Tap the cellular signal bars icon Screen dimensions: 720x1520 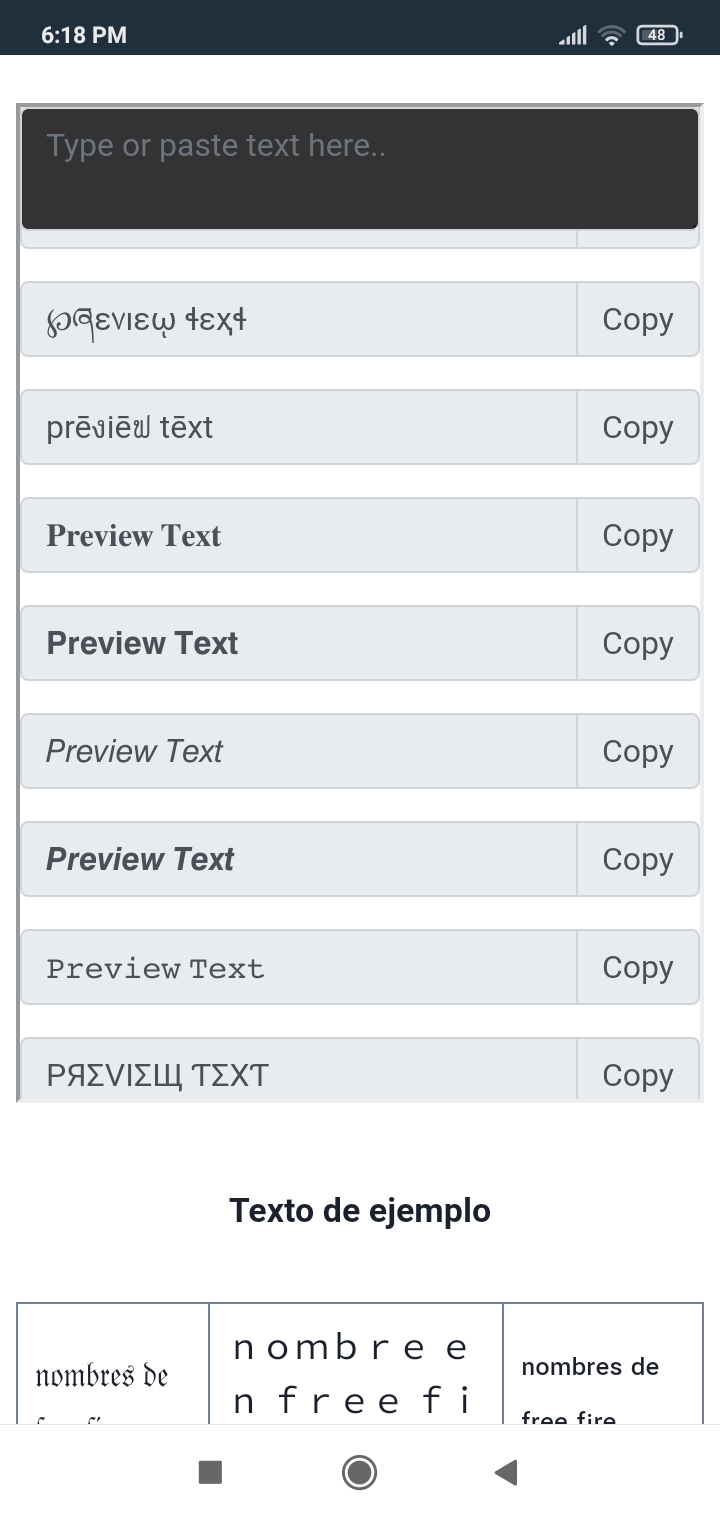pos(572,36)
